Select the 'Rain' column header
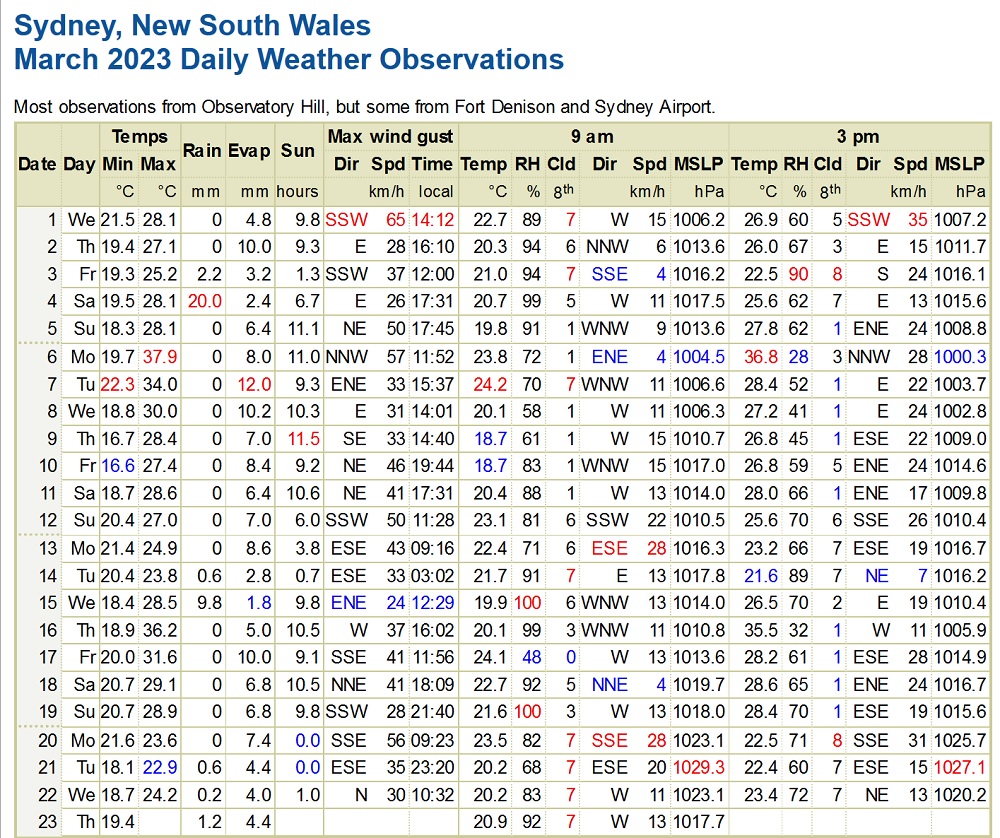The height and width of the screenshot is (838, 1000). pos(201,151)
